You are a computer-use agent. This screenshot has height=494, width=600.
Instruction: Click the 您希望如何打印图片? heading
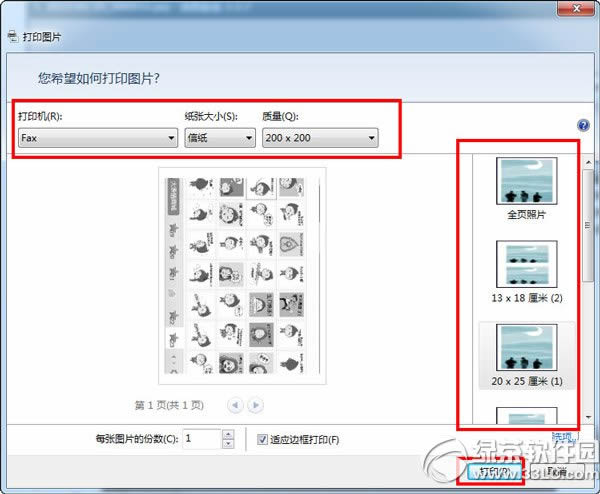pos(99,78)
